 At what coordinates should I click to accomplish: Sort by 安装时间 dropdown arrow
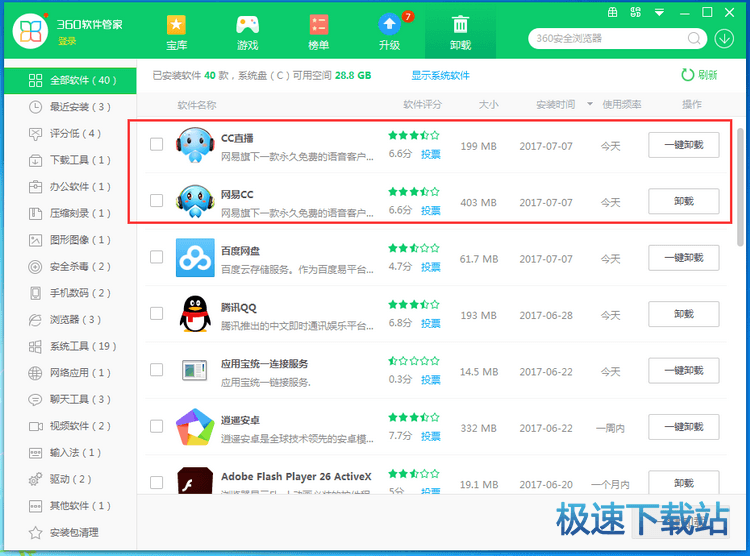pos(590,104)
